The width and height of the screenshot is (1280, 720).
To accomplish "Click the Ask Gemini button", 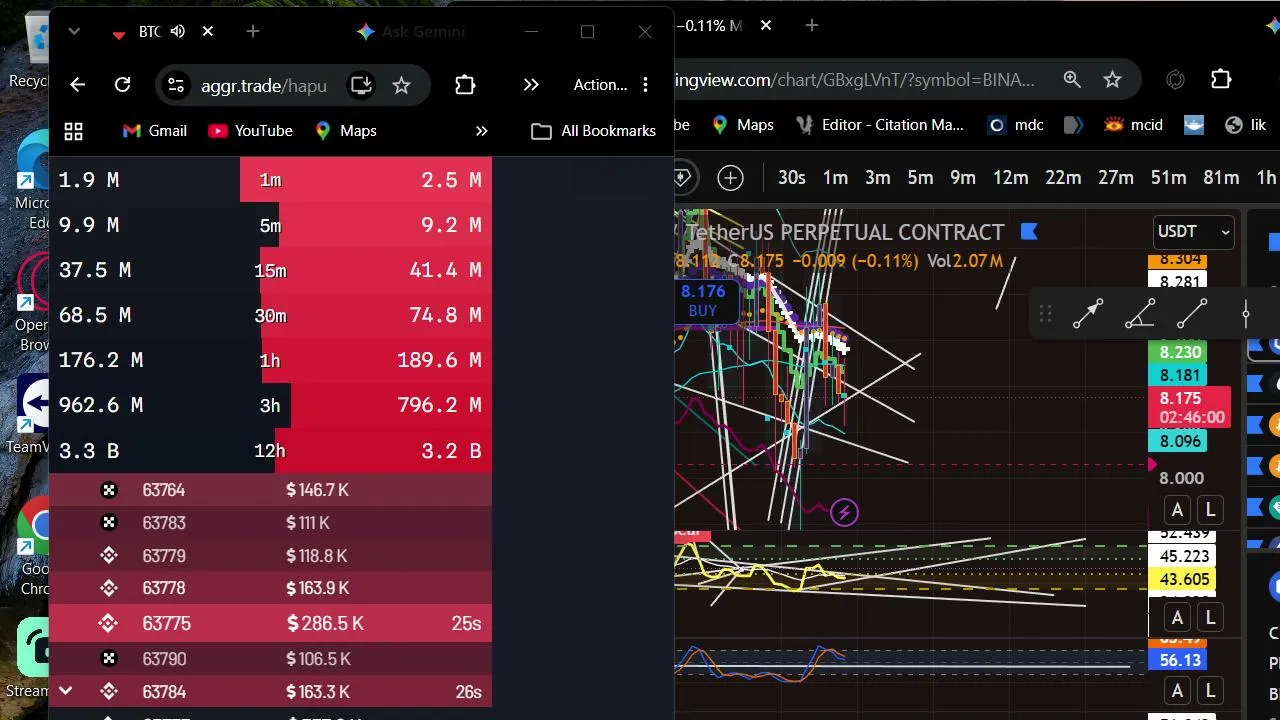I will point(411,32).
